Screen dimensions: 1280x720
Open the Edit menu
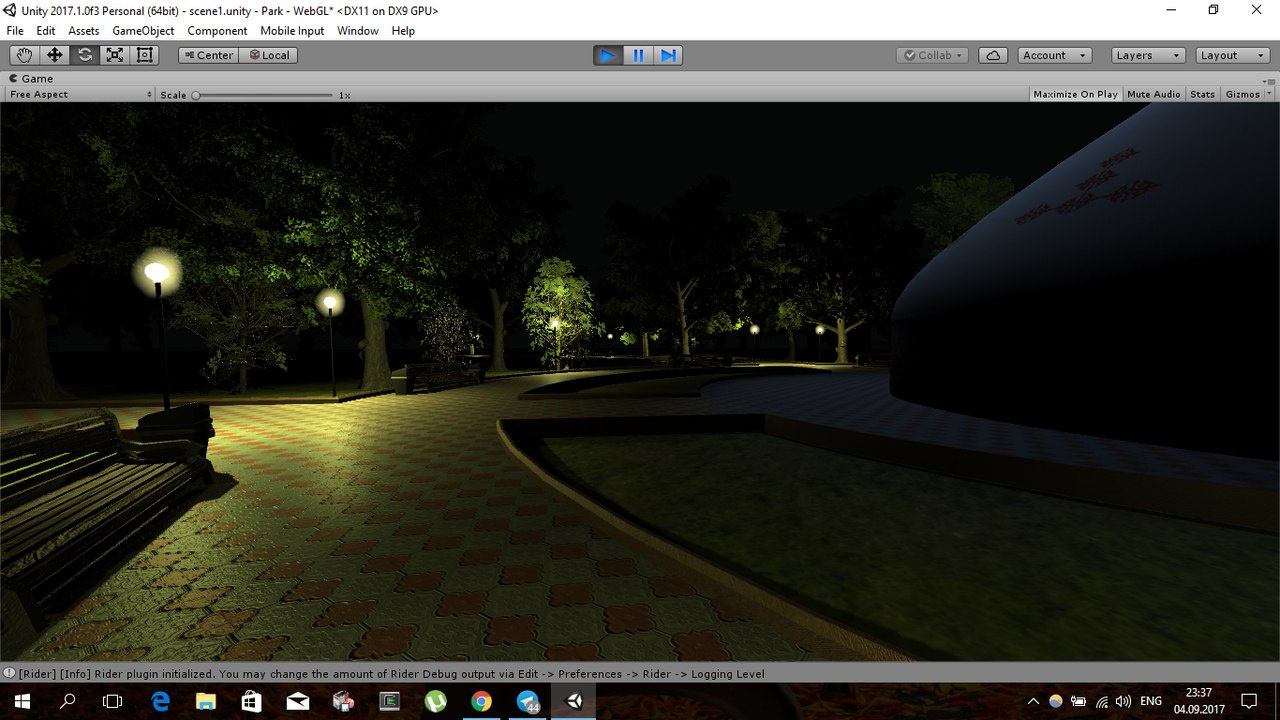[x=46, y=31]
